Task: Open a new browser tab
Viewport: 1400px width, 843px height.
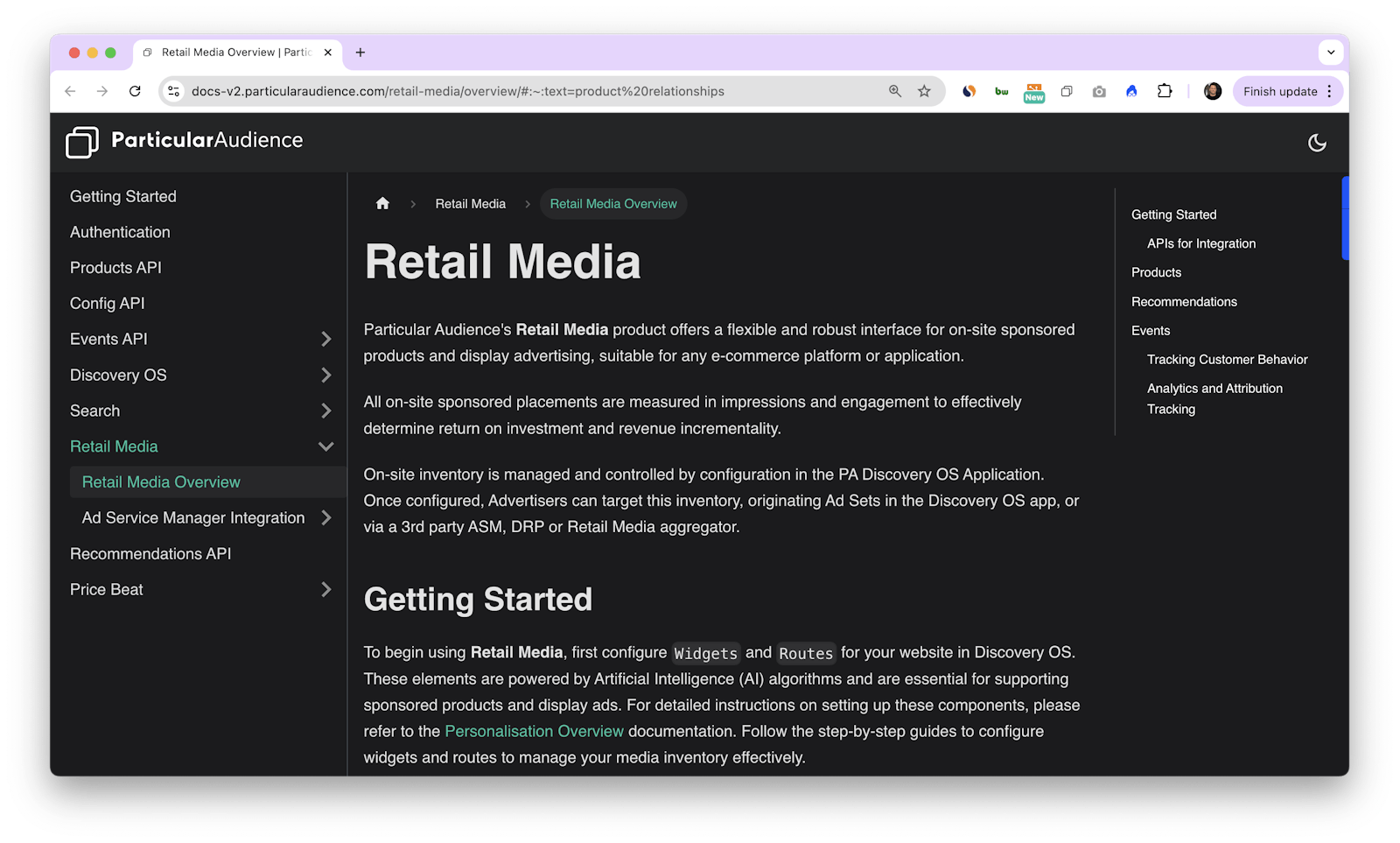Action: click(360, 53)
